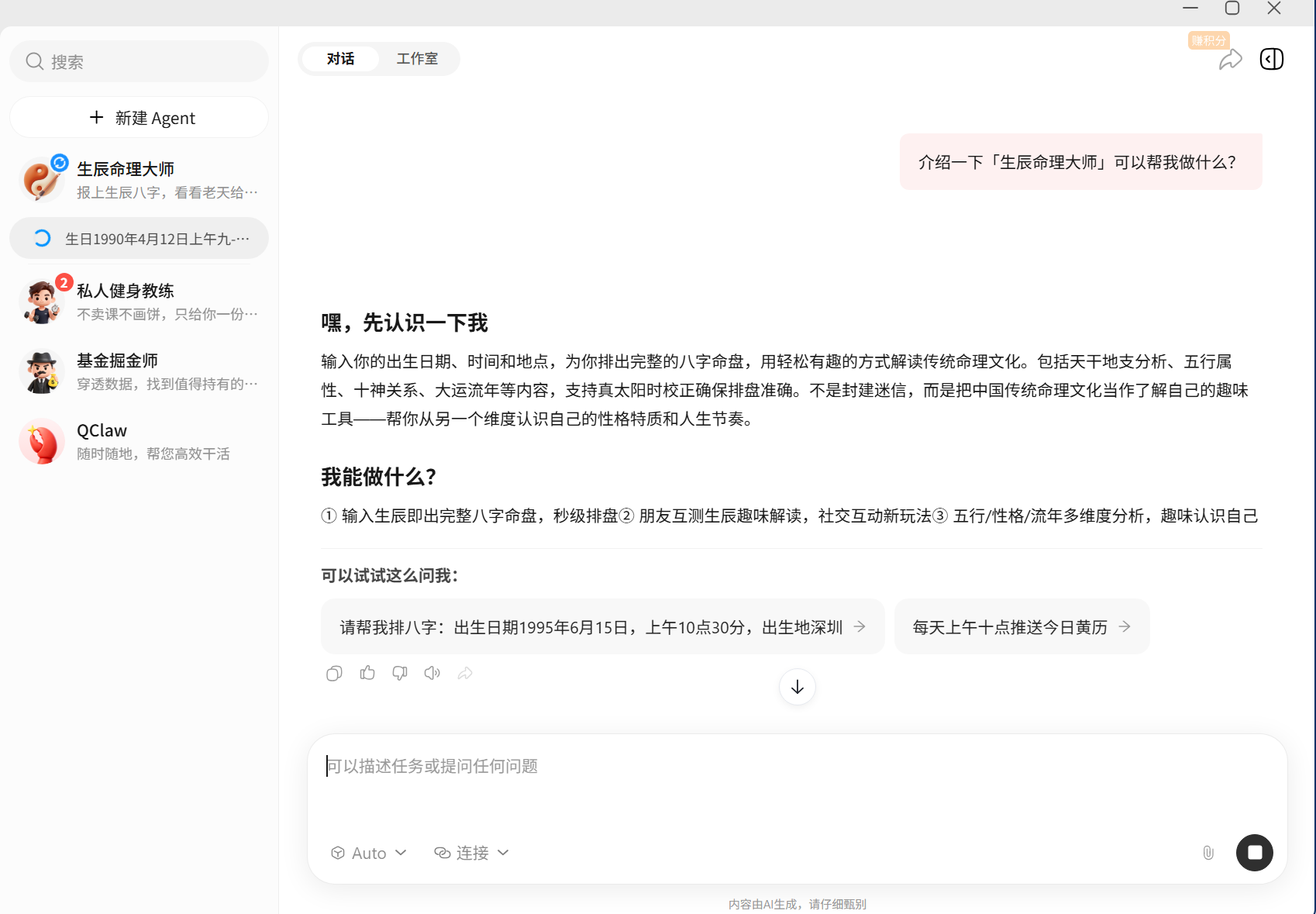This screenshot has height=914, width=1316.
Task: Copy the assistant reply
Action: click(x=334, y=673)
